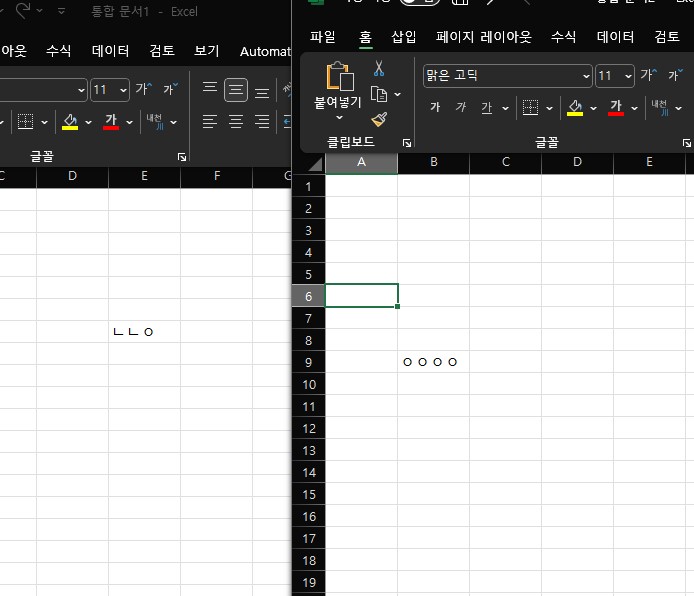Open font color dropdown in right window
694x596 pixels.
(x=634, y=108)
